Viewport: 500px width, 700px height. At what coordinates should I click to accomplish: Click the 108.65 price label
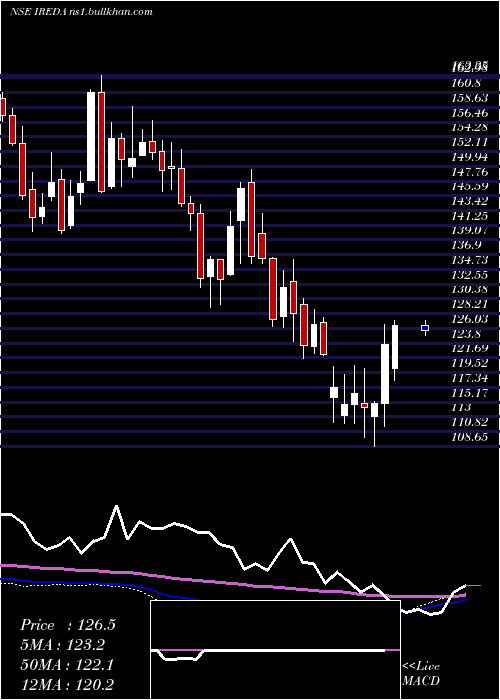[469, 437]
